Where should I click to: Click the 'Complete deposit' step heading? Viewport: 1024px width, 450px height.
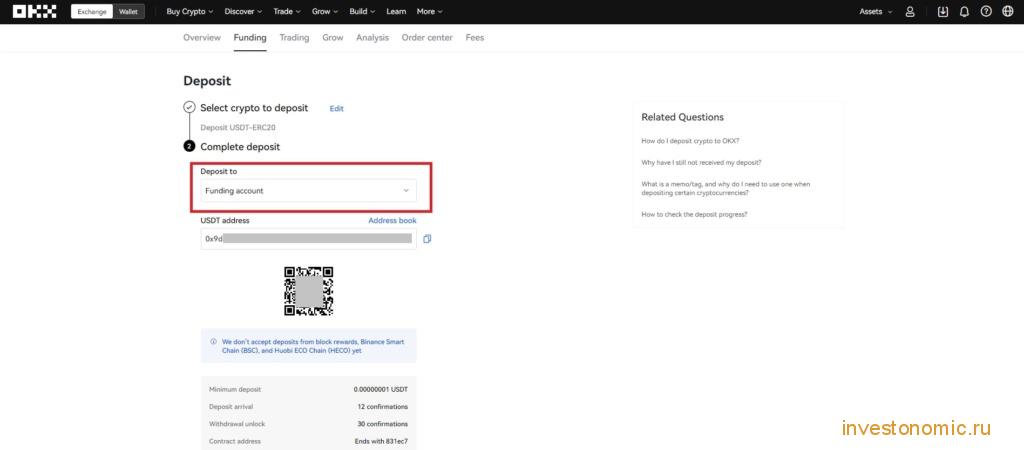point(240,147)
